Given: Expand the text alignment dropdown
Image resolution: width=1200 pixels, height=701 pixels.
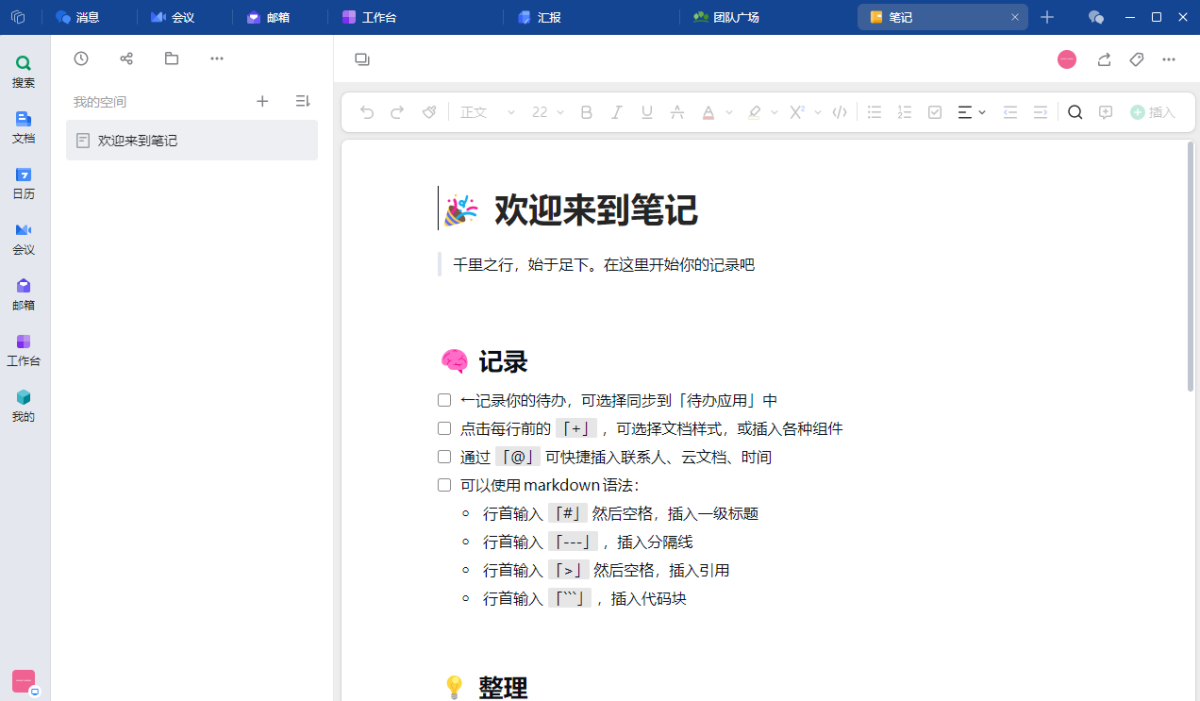Looking at the screenshot, I should pyautogui.click(x=971, y=112).
